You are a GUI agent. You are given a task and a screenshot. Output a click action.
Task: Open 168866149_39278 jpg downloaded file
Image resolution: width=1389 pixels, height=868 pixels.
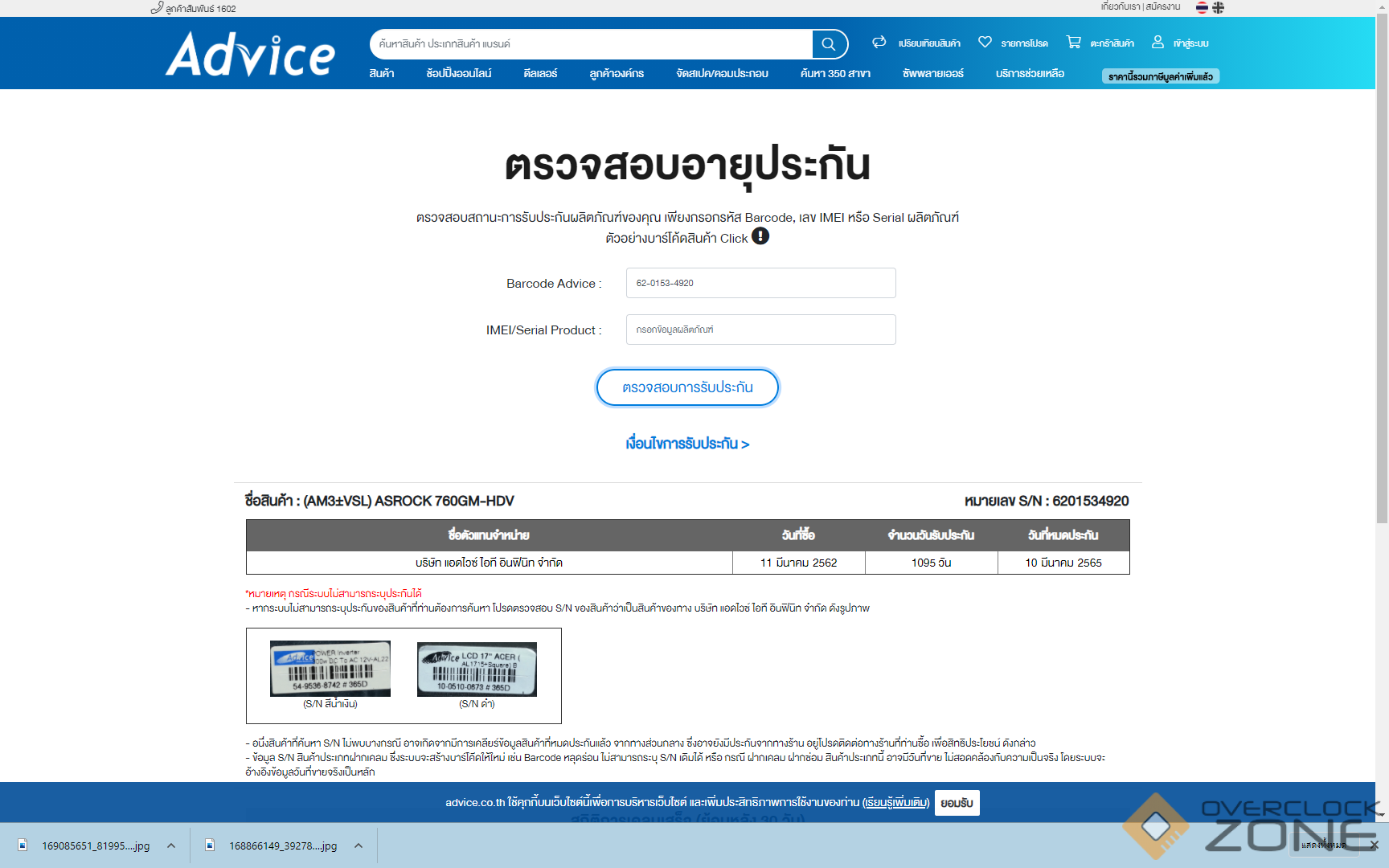[x=283, y=845]
